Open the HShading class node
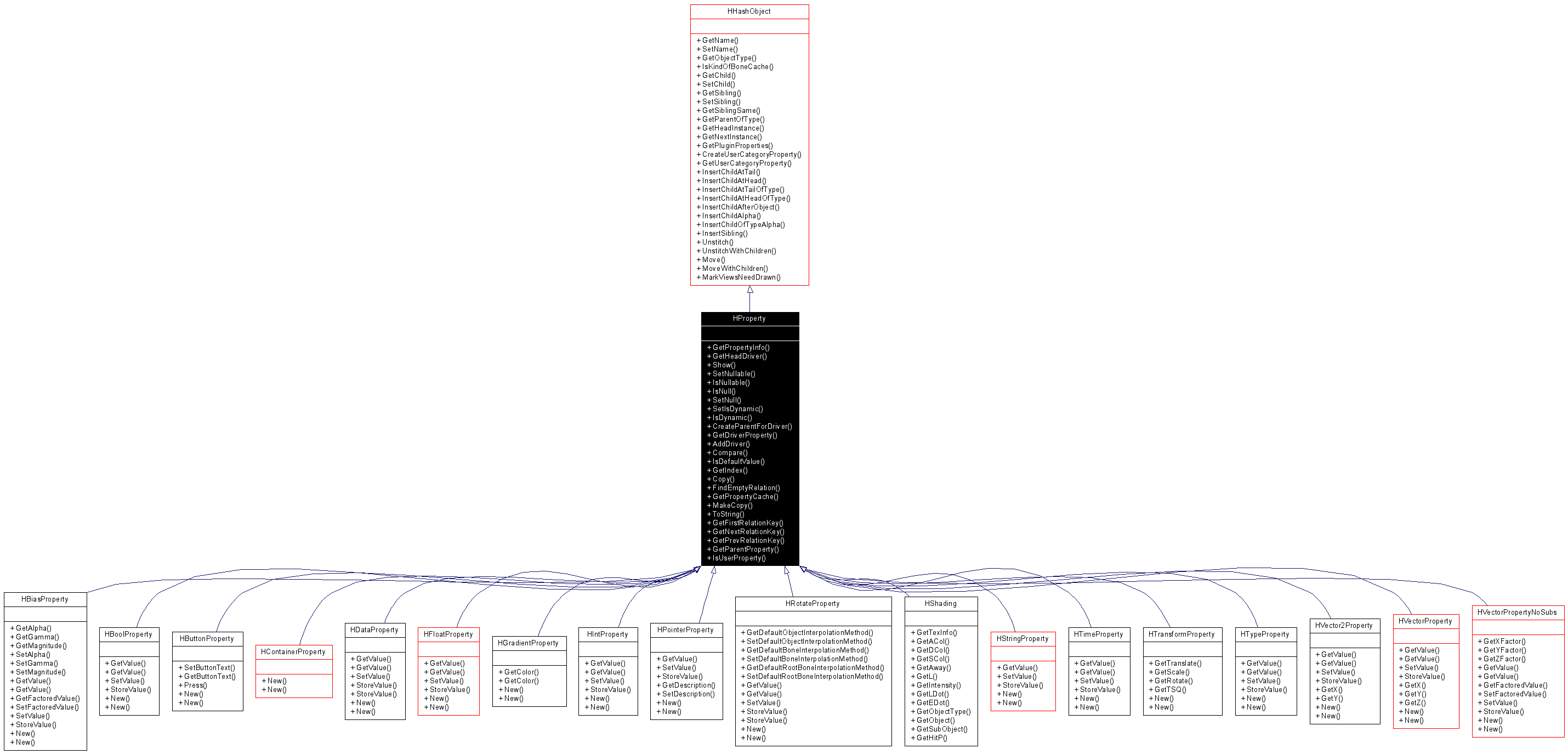Screen dimensions: 1568x754 pyautogui.click(x=941, y=671)
